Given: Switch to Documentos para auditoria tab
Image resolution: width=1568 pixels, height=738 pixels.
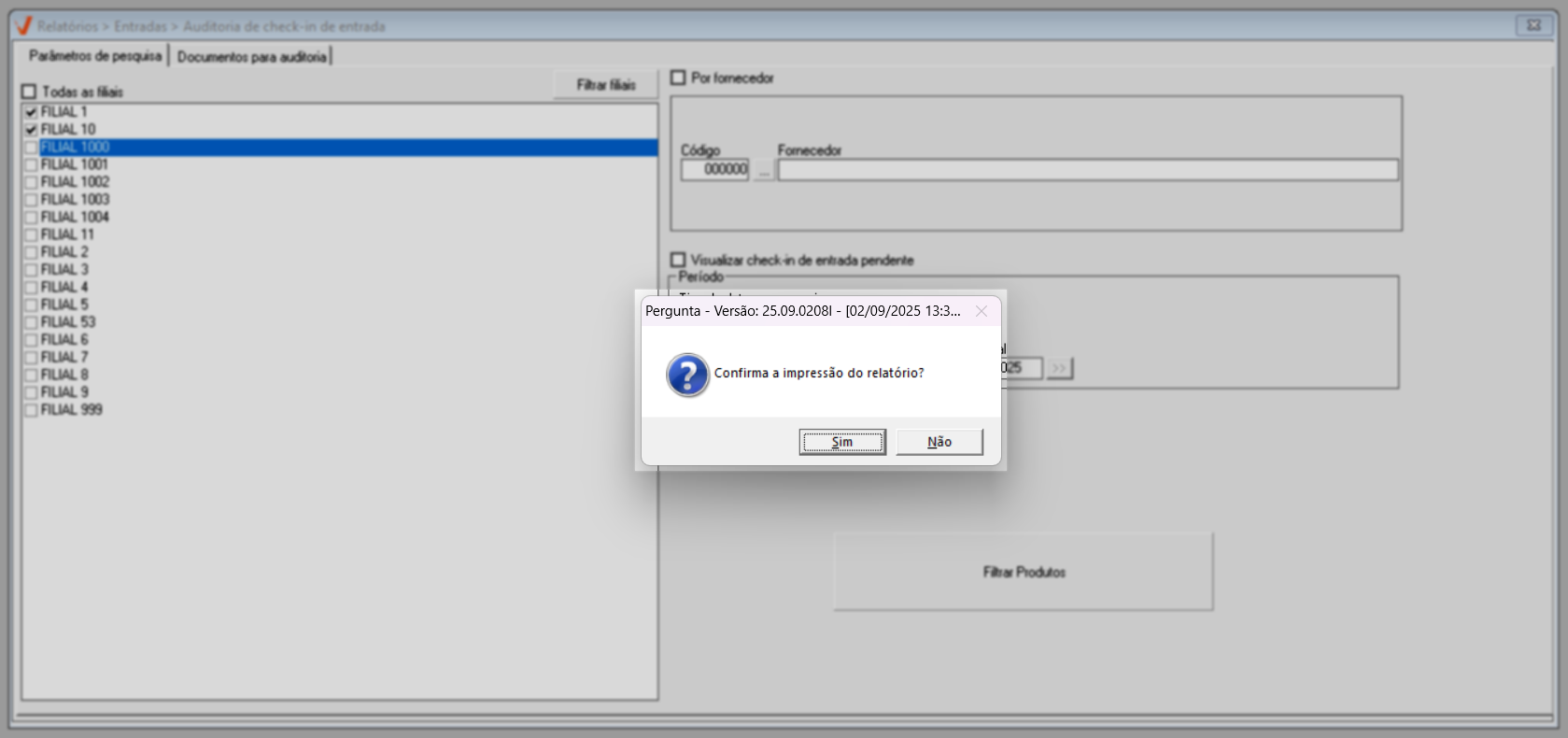Looking at the screenshot, I should 252,57.
